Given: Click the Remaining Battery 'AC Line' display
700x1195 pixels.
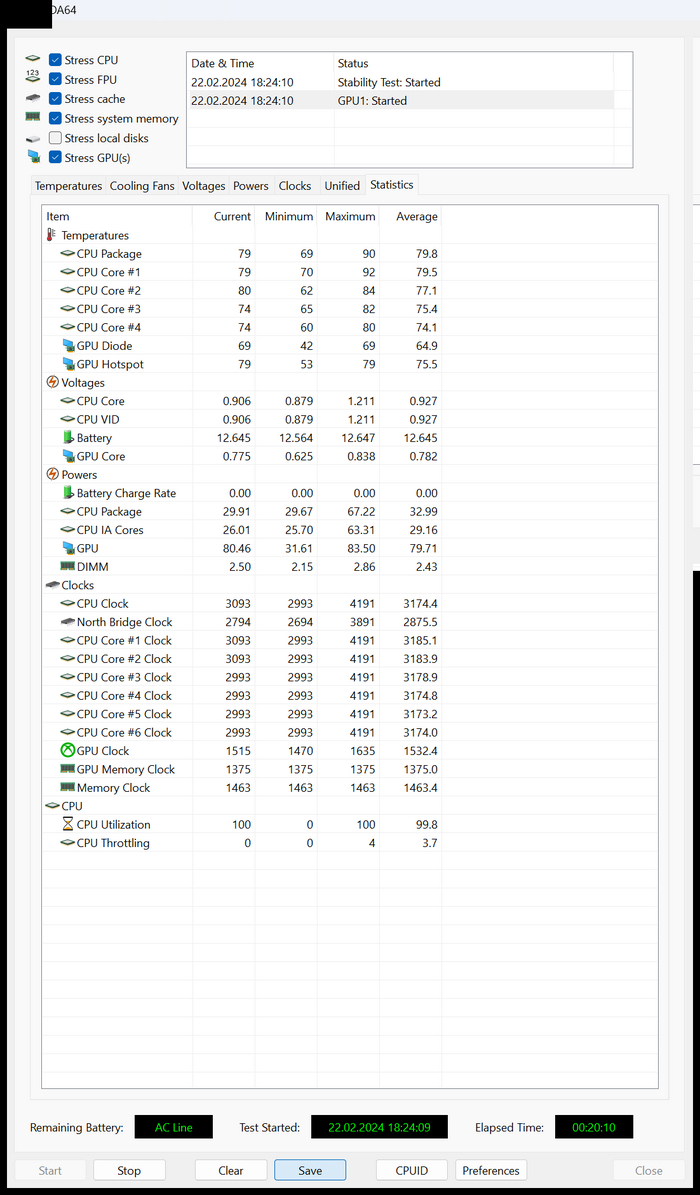Looking at the screenshot, I should click(x=174, y=1127).
